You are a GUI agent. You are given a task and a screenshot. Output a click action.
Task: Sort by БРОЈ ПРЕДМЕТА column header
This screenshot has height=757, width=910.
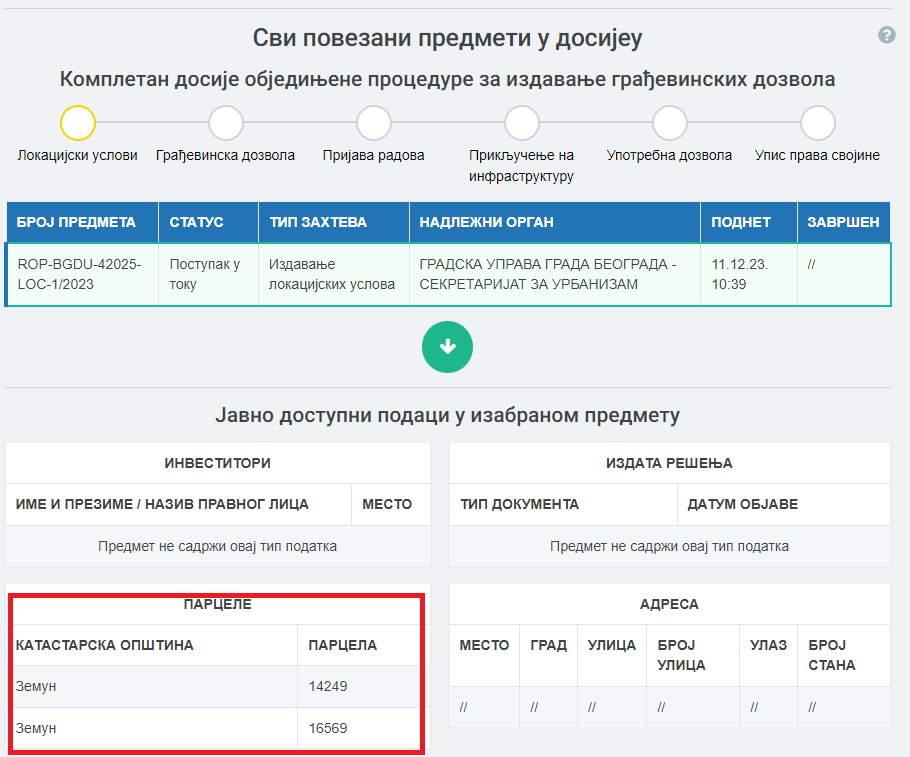coord(76,222)
